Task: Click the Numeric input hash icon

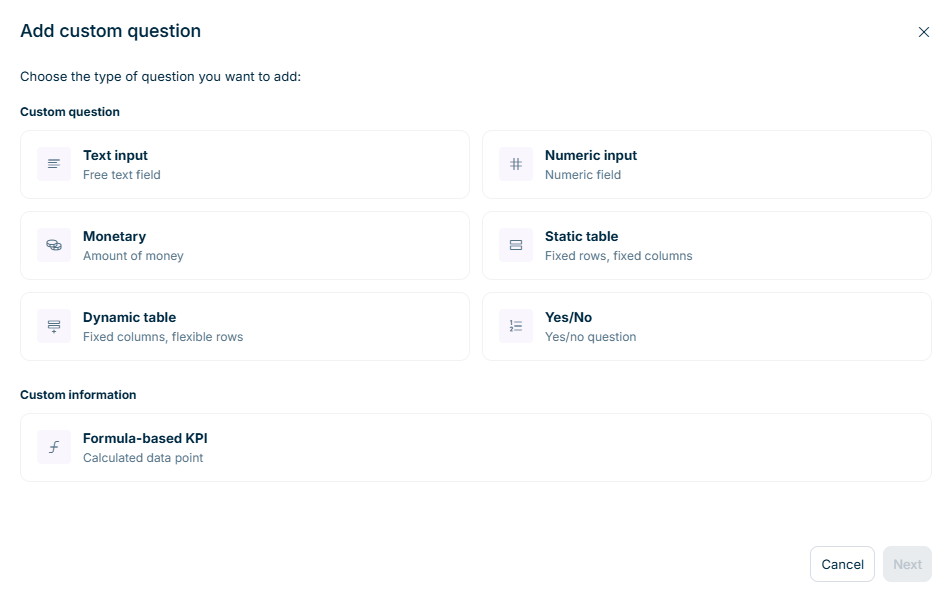Action: coord(516,164)
